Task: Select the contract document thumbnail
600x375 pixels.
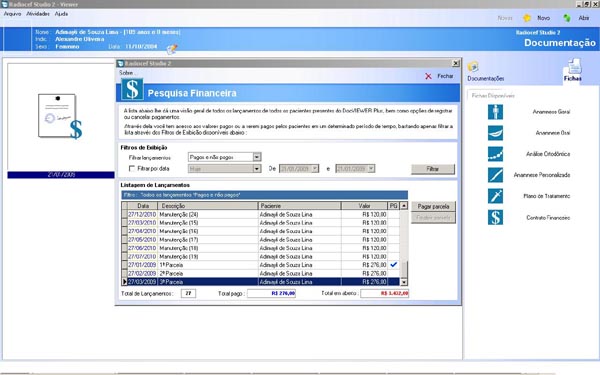Action: click(60, 116)
